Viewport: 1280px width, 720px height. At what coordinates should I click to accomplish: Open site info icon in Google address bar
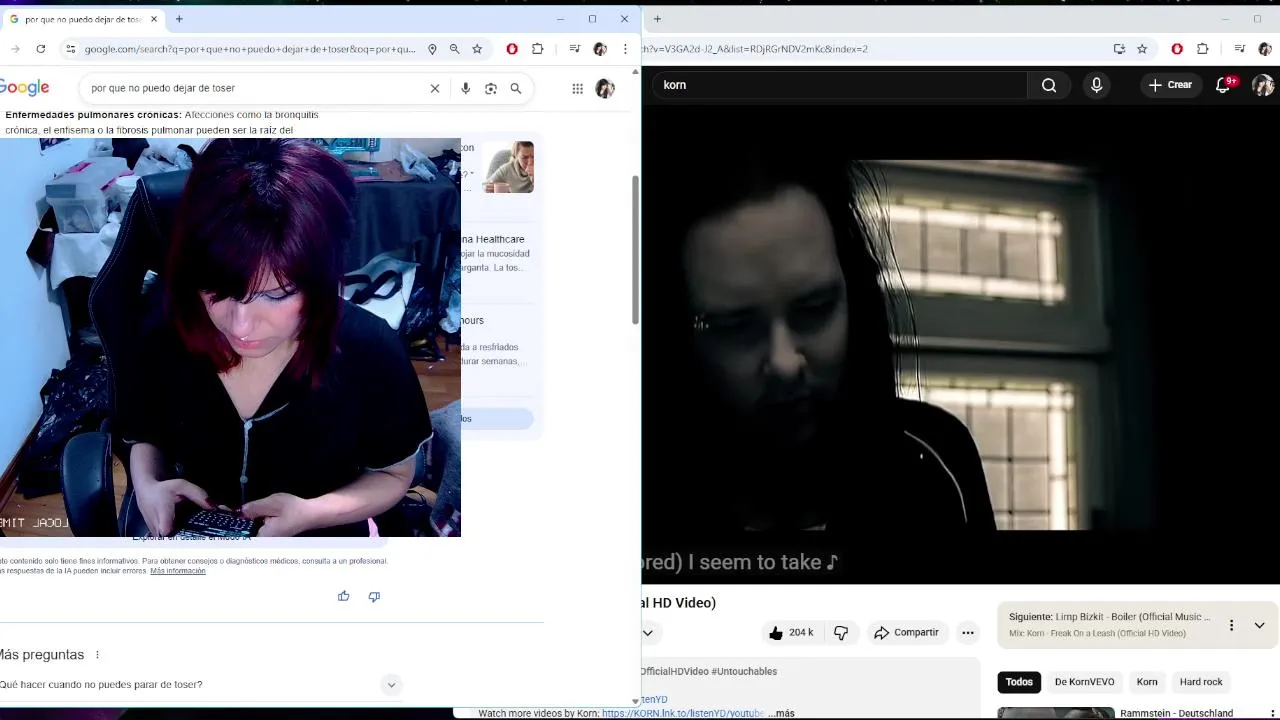70,49
